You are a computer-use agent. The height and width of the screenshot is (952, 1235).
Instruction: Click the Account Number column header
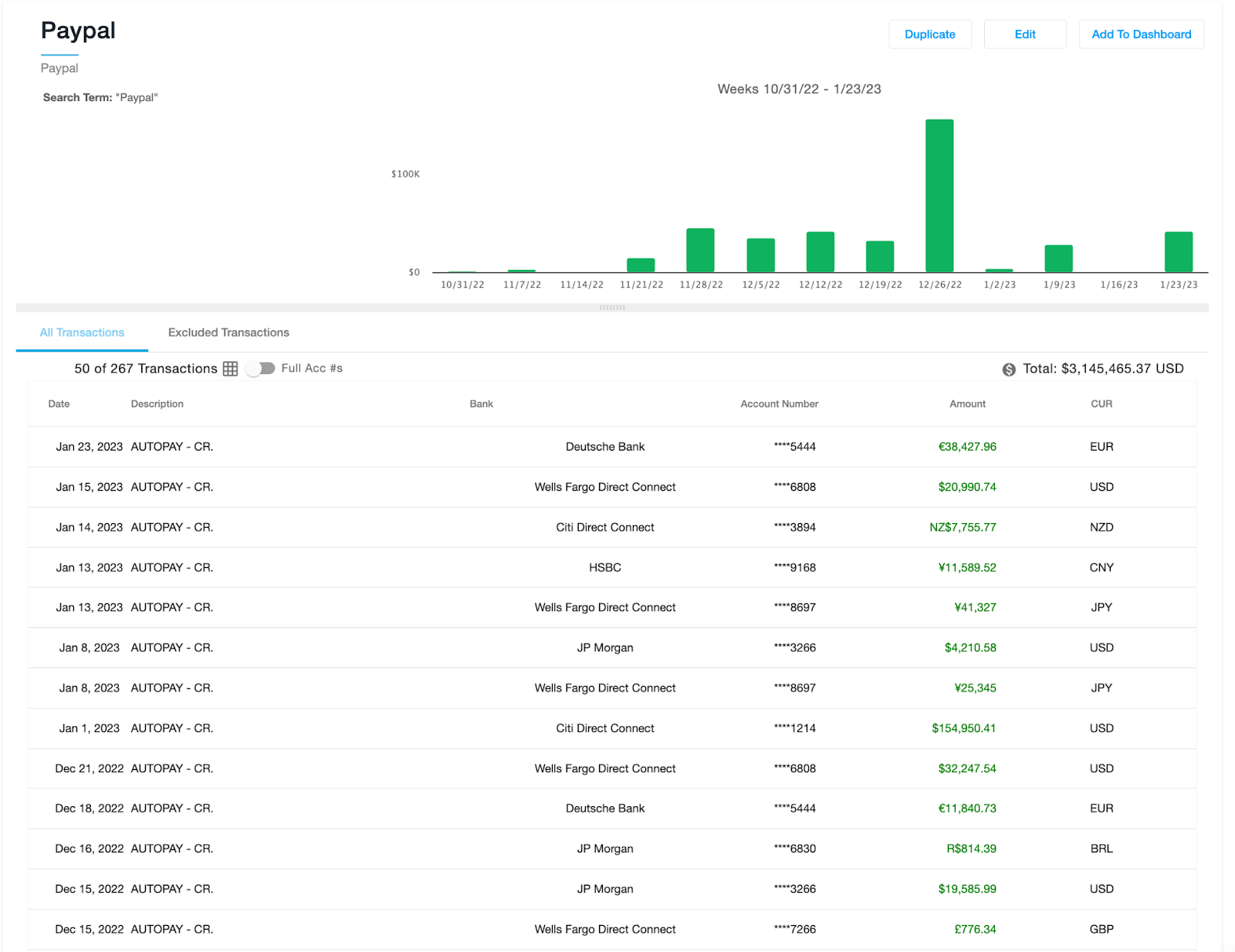pos(779,404)
